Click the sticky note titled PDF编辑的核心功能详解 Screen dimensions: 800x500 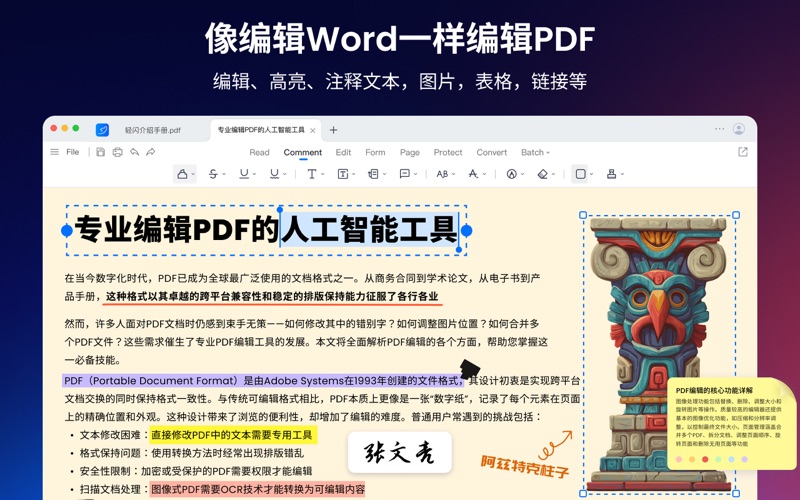click(731, 423)
